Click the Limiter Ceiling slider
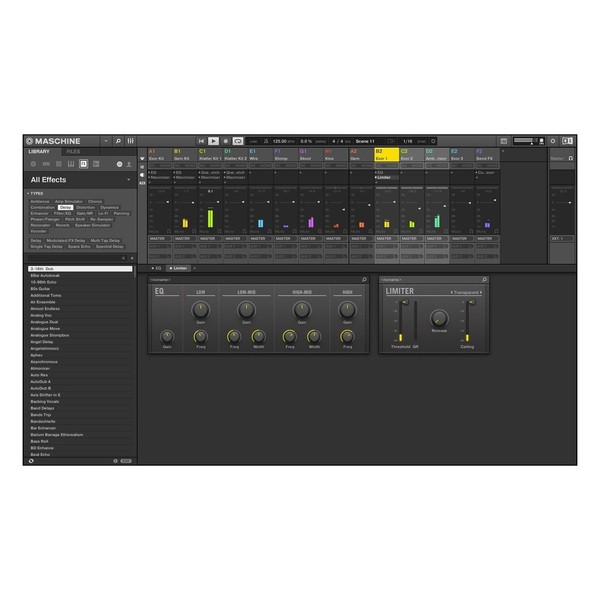Image resolution: width=600 pixels, height=600 pixels. coord(467,321)
